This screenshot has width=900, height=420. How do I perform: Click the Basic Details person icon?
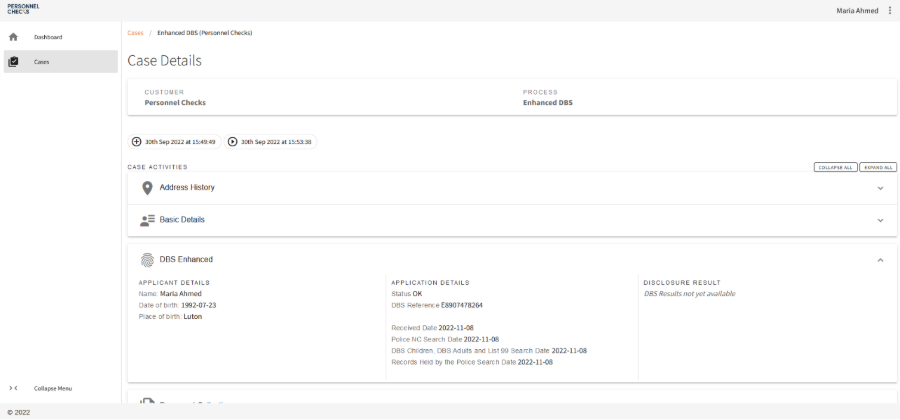pos(148,220)
